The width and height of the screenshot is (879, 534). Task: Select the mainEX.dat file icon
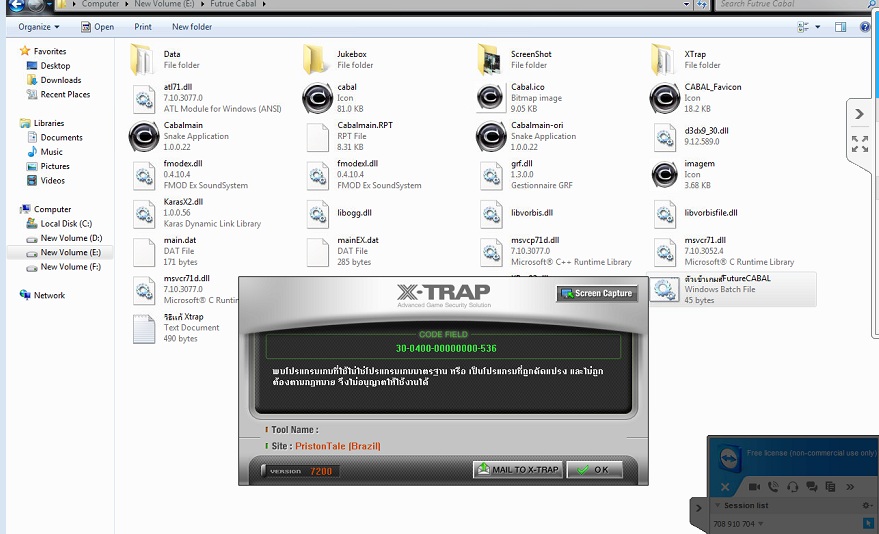click(318, 252)
